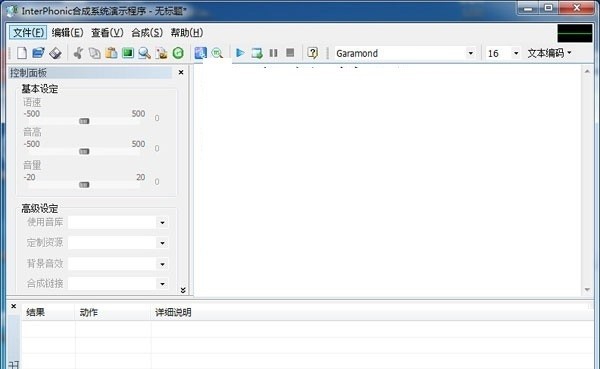The image size is (600, 369).
Task: Open the 文件(F) menu
Action: (28, 33)
